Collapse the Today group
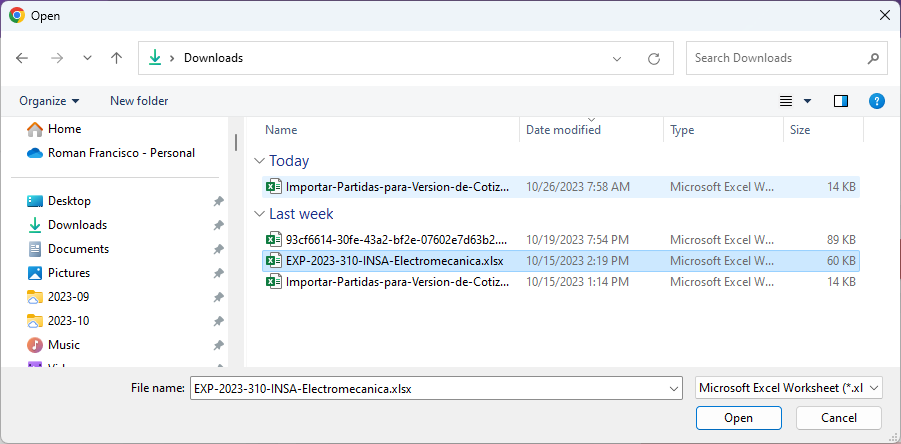This screenshot has width=901, height=444. [259, 161]
